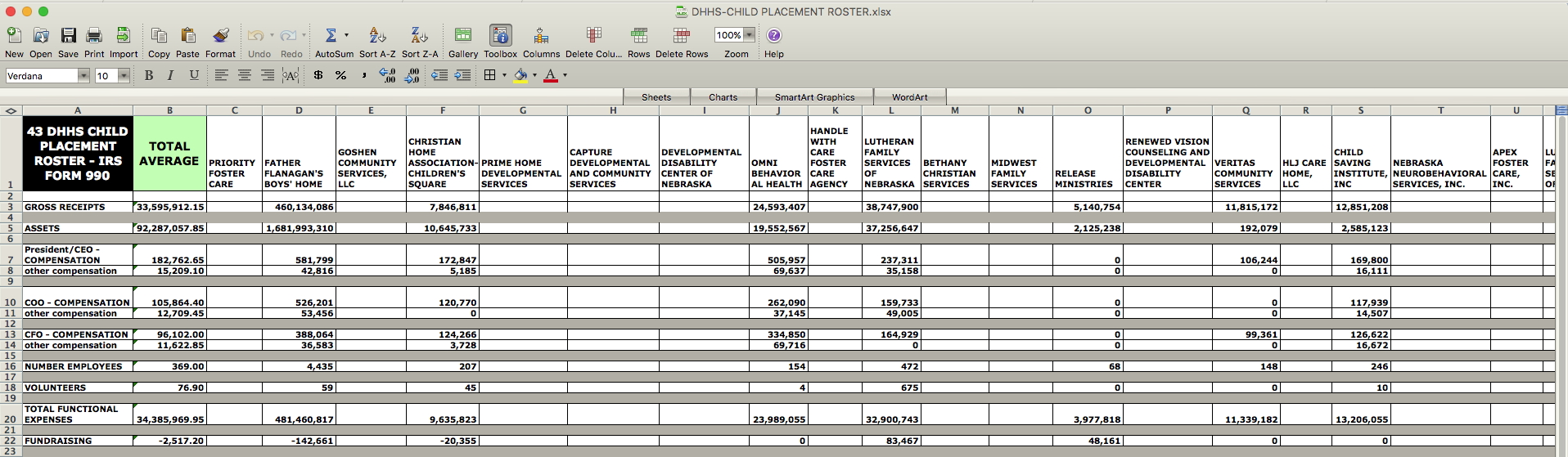The image size is (1568, 457).
Task: Click Increase Decimal icon
Action: [x=388, y=75]
